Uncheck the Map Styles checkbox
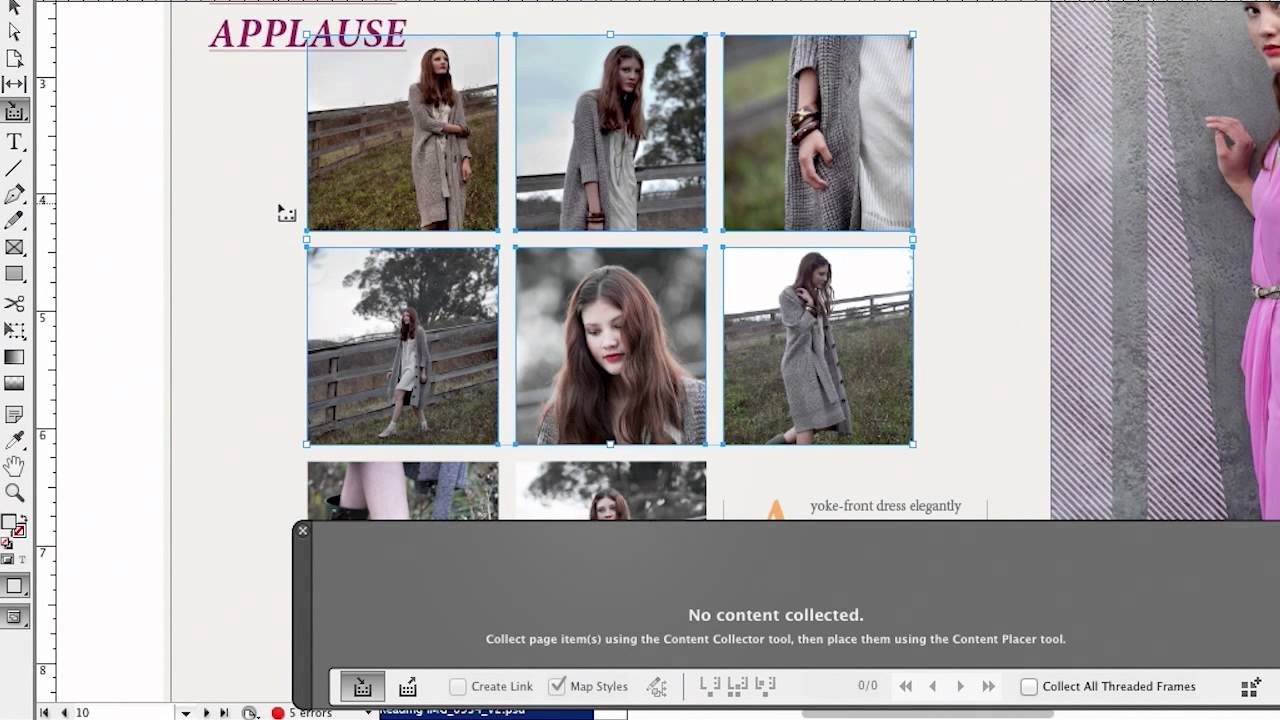The height and width of the screenshot is (720, 1280). tap(557, 686)
